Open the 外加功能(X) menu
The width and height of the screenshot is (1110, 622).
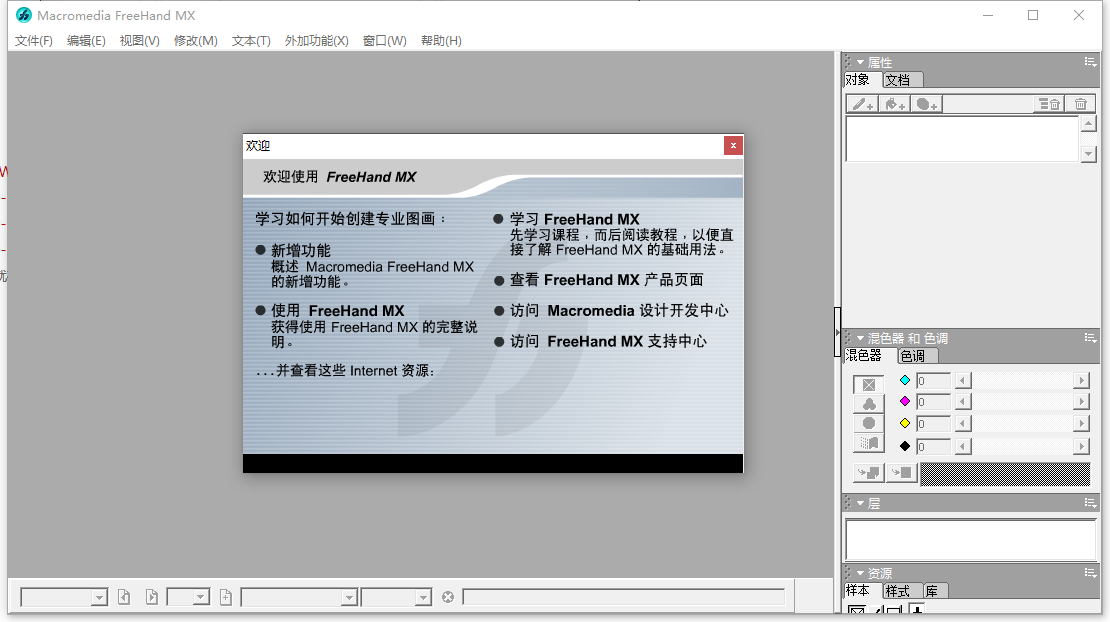(316, 40)
